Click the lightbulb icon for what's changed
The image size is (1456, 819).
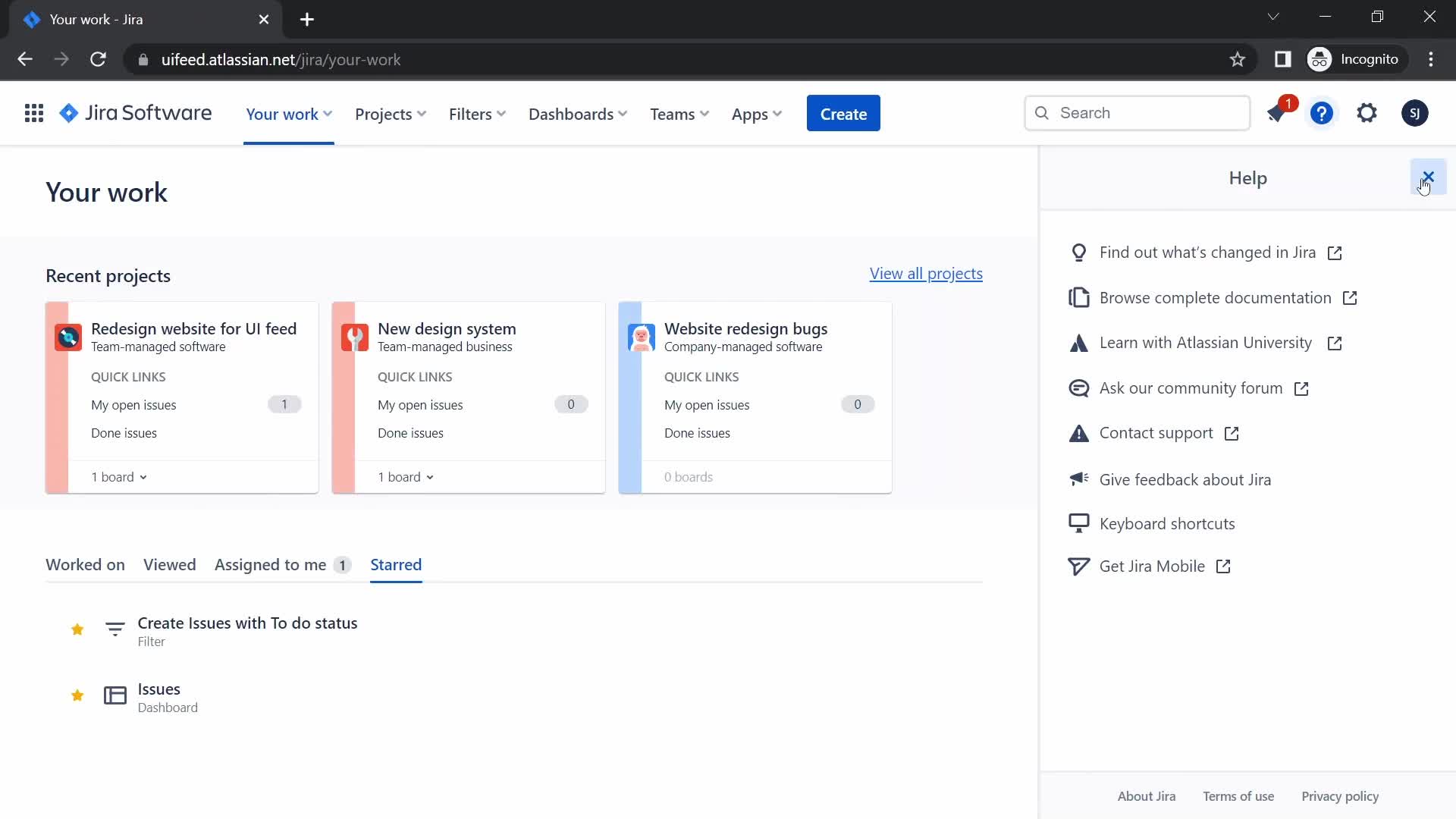point(1078,253)
